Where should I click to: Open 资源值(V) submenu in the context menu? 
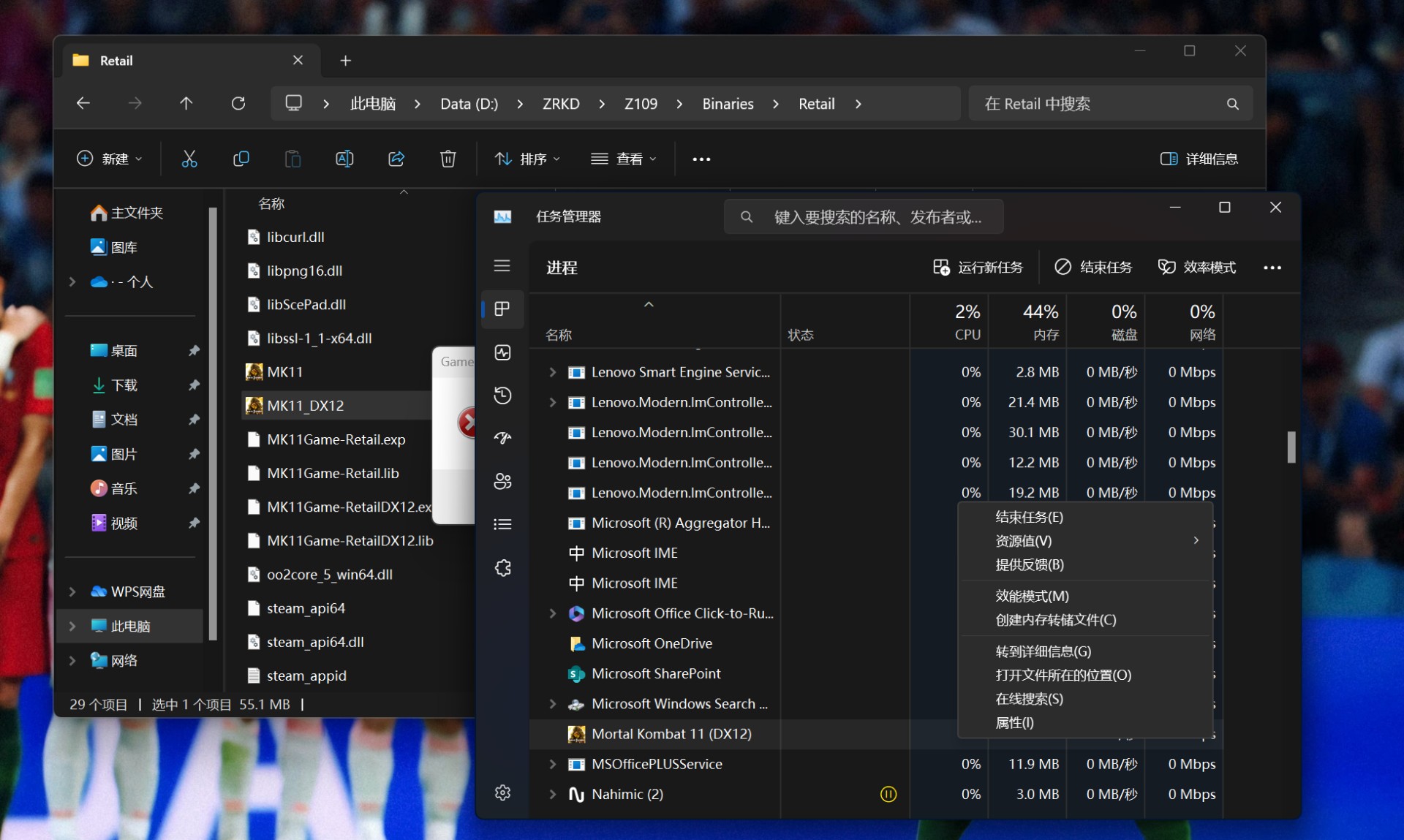1085,541
